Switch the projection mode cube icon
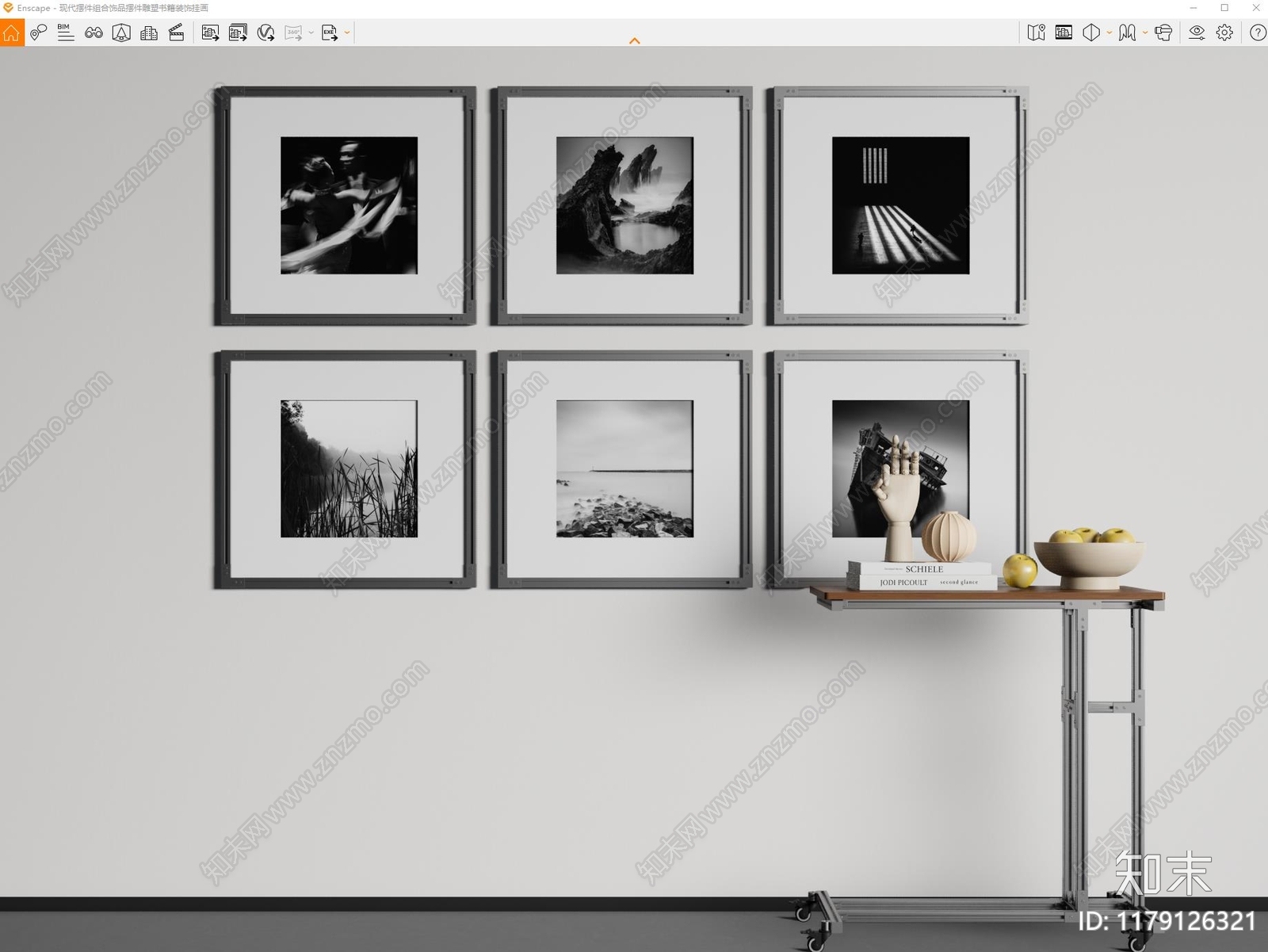The image size is (1268, 952). click(x=1091, y=32)
